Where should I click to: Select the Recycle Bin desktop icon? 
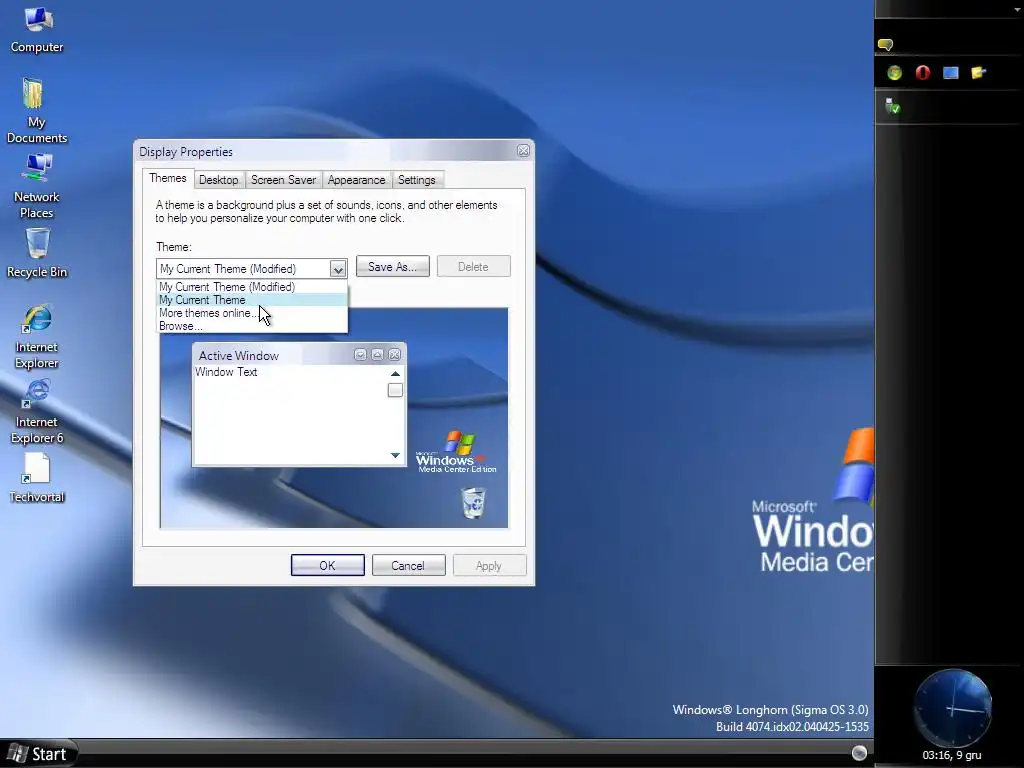pyautogui.click(x=37, y=253)
